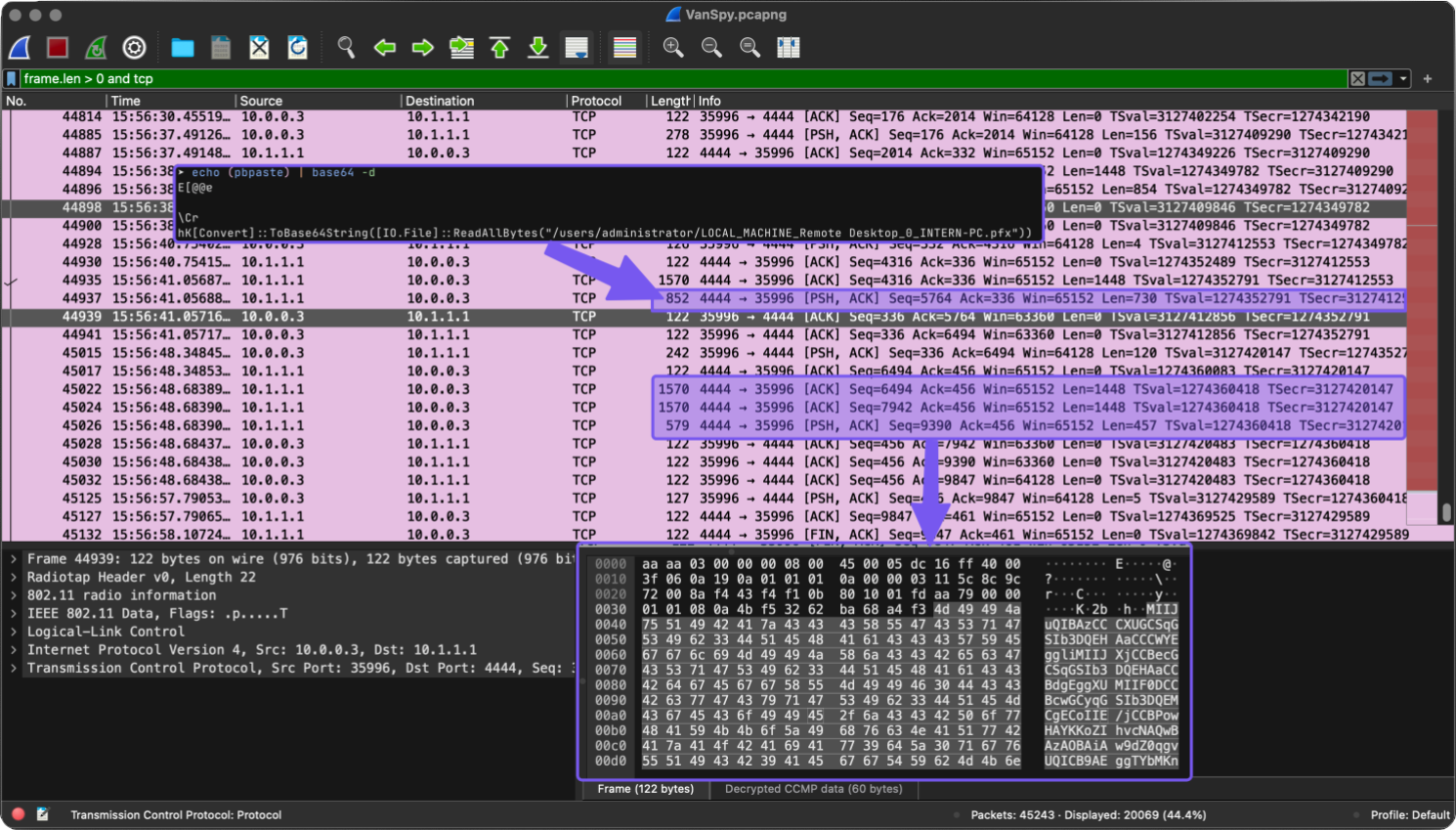Stop the running capture (red square)
Image resolution: width=1456 pixels, height=830 pixels.
58,47
